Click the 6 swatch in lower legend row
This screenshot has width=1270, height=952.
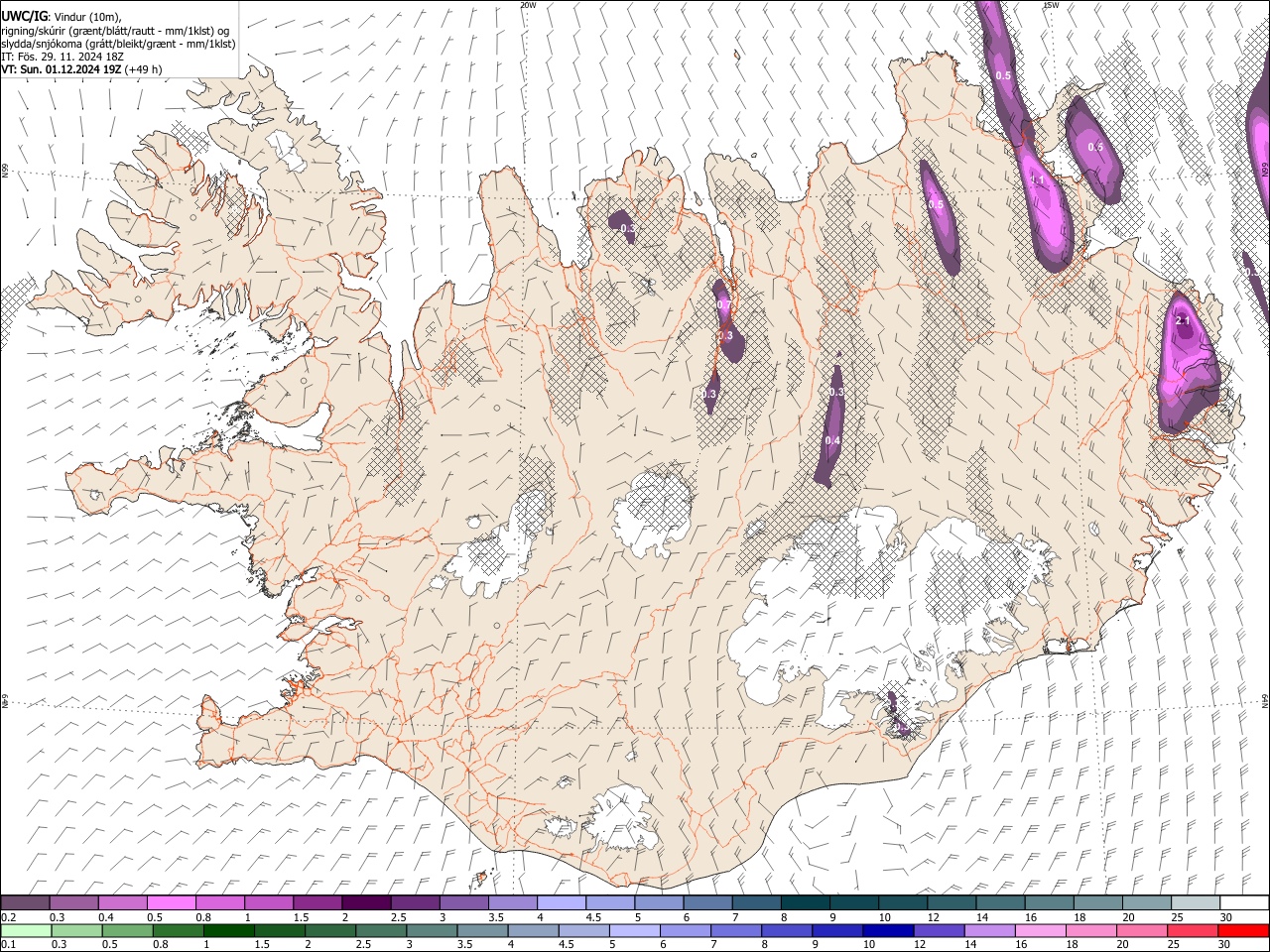click(686, 931)
